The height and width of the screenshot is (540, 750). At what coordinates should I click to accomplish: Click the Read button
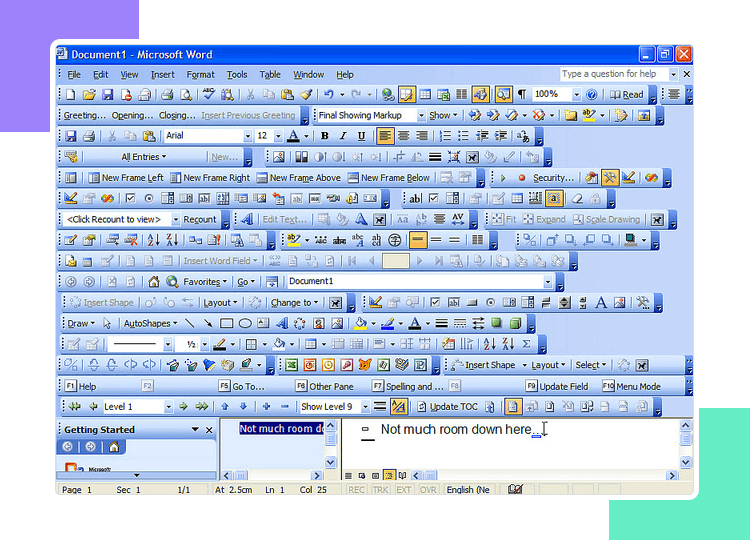627,95
